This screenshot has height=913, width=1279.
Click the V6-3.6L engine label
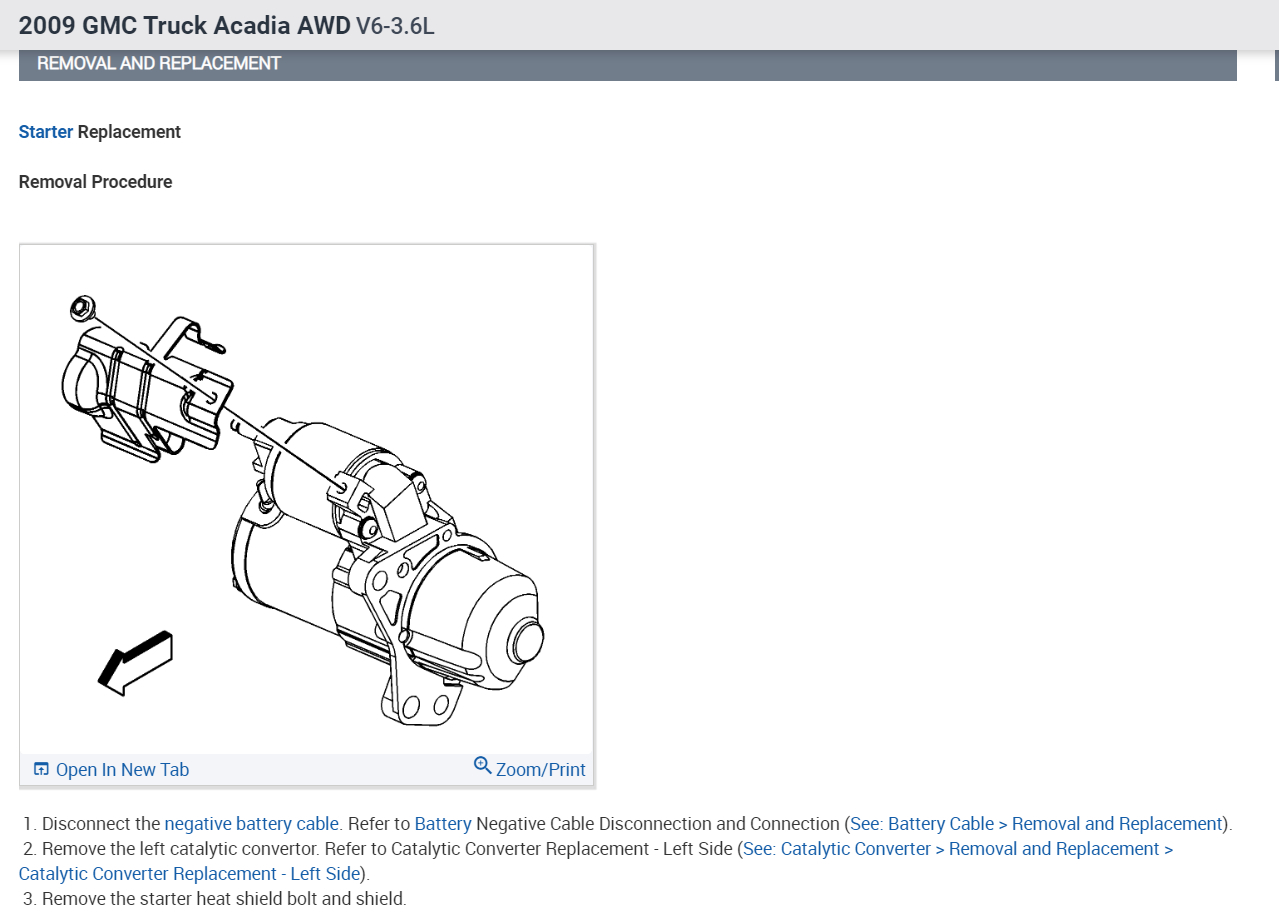click(395, 26)
